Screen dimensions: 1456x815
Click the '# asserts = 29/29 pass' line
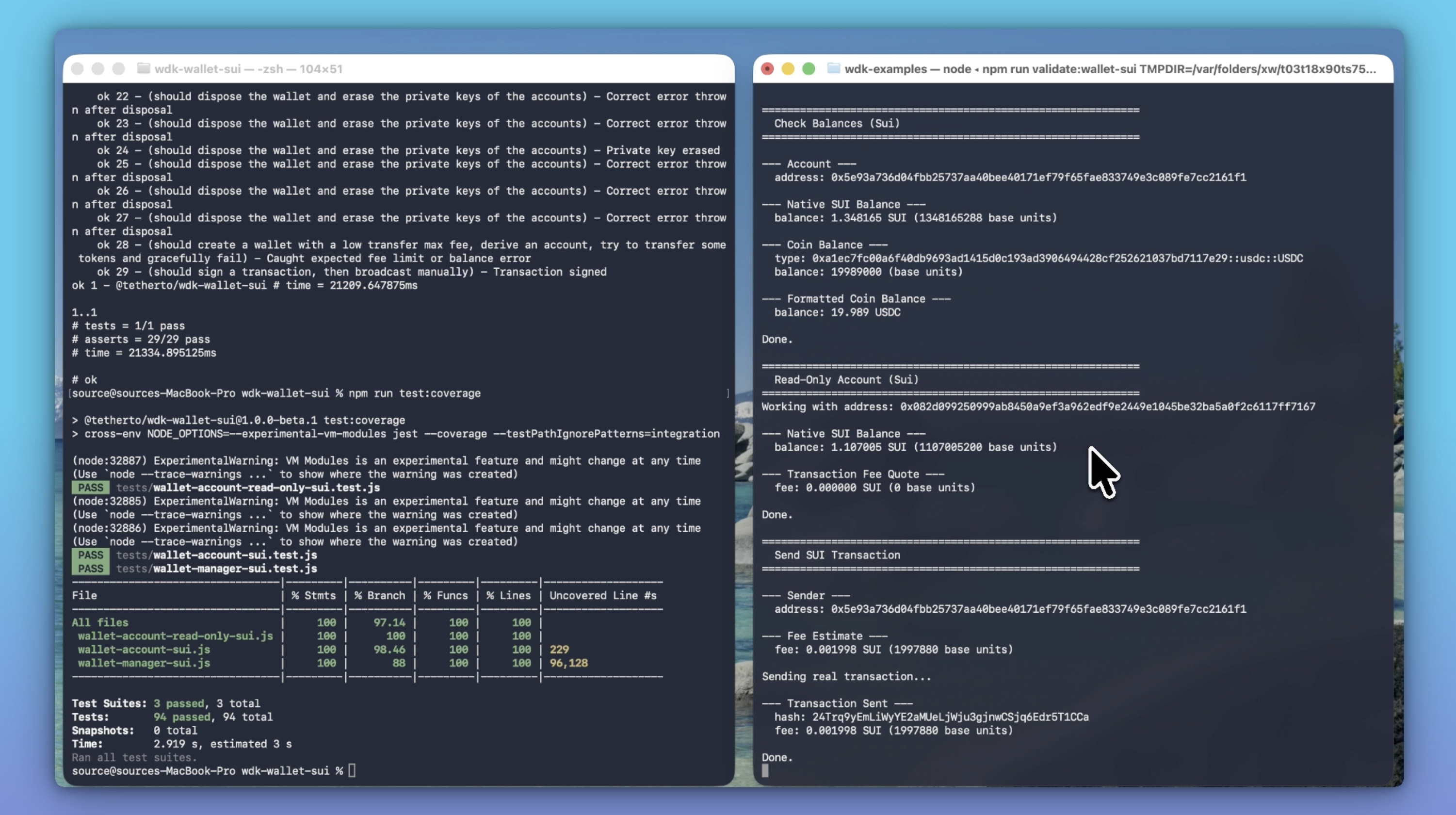[x=141, y=339]
